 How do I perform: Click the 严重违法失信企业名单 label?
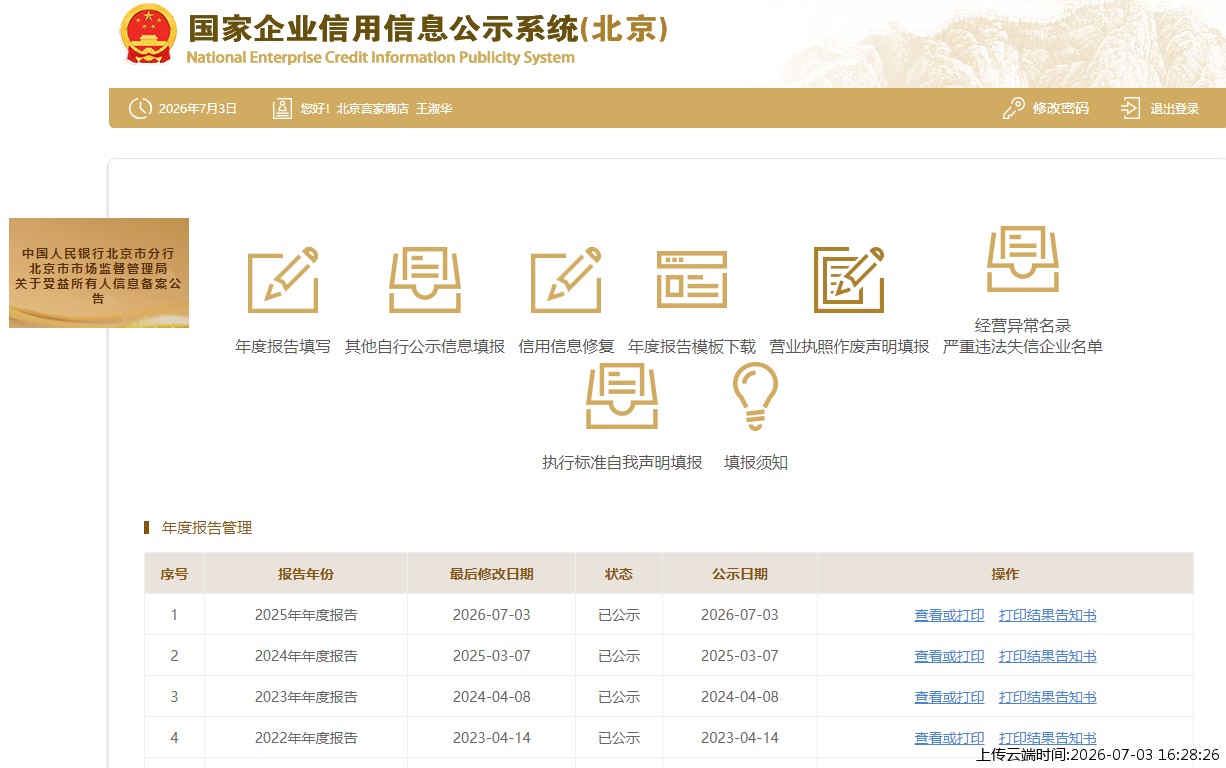coord(1023,347)
